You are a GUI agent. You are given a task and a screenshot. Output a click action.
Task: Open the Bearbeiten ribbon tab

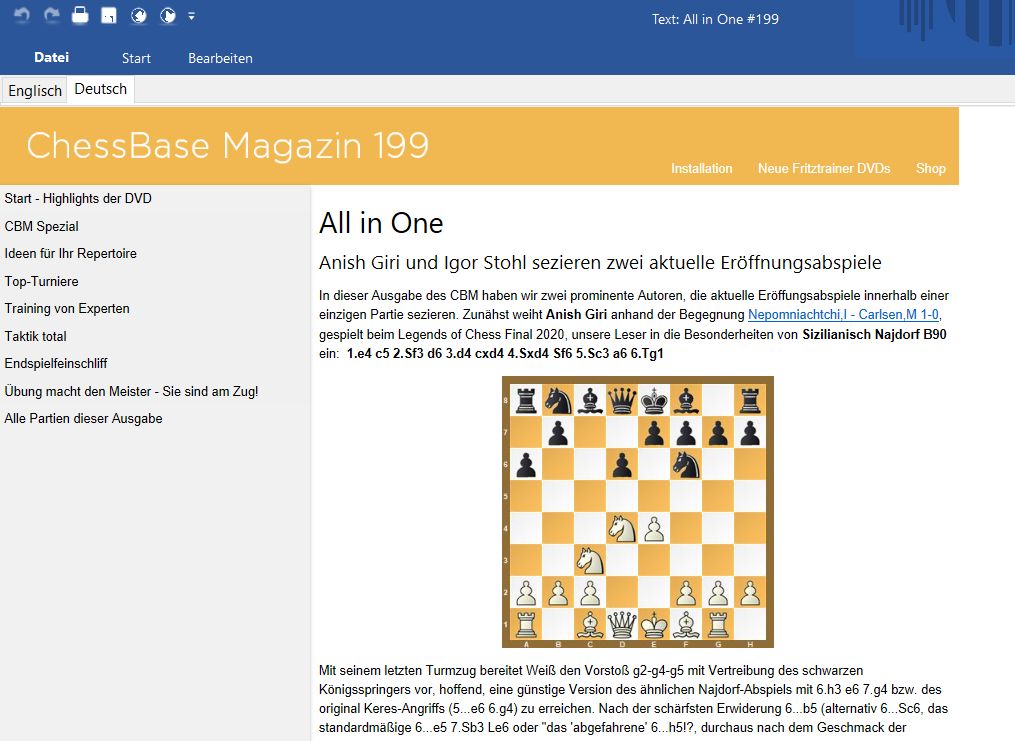(220, 58)
